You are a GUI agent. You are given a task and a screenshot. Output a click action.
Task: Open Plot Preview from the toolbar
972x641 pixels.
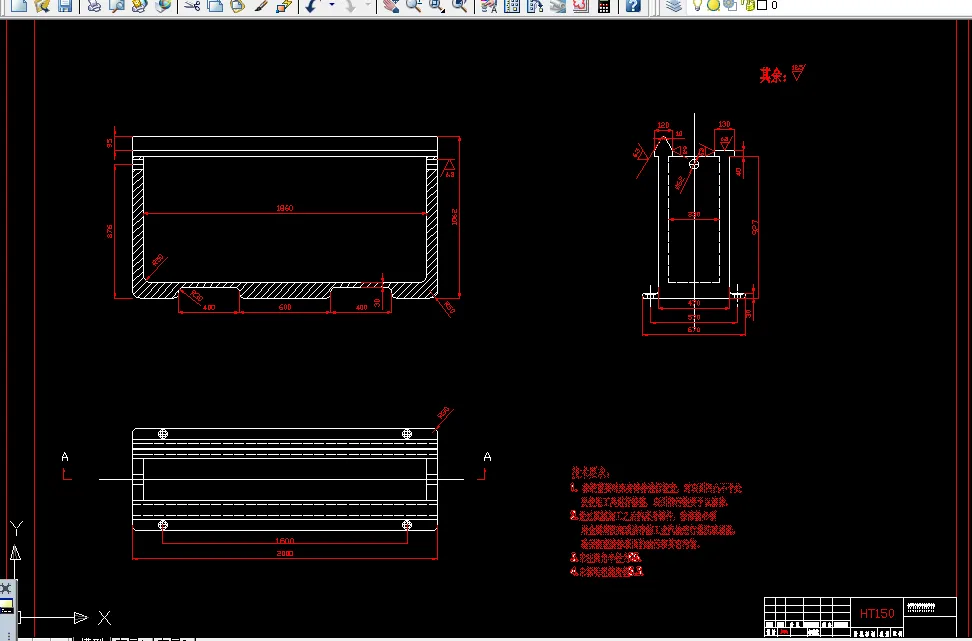[x=117, y=6]
